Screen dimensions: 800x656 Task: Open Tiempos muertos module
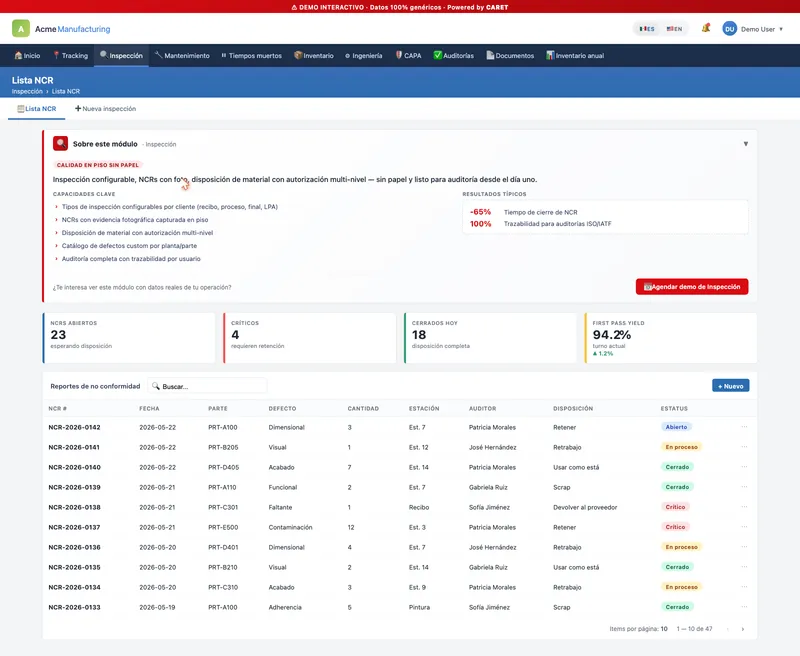(251, 56)
